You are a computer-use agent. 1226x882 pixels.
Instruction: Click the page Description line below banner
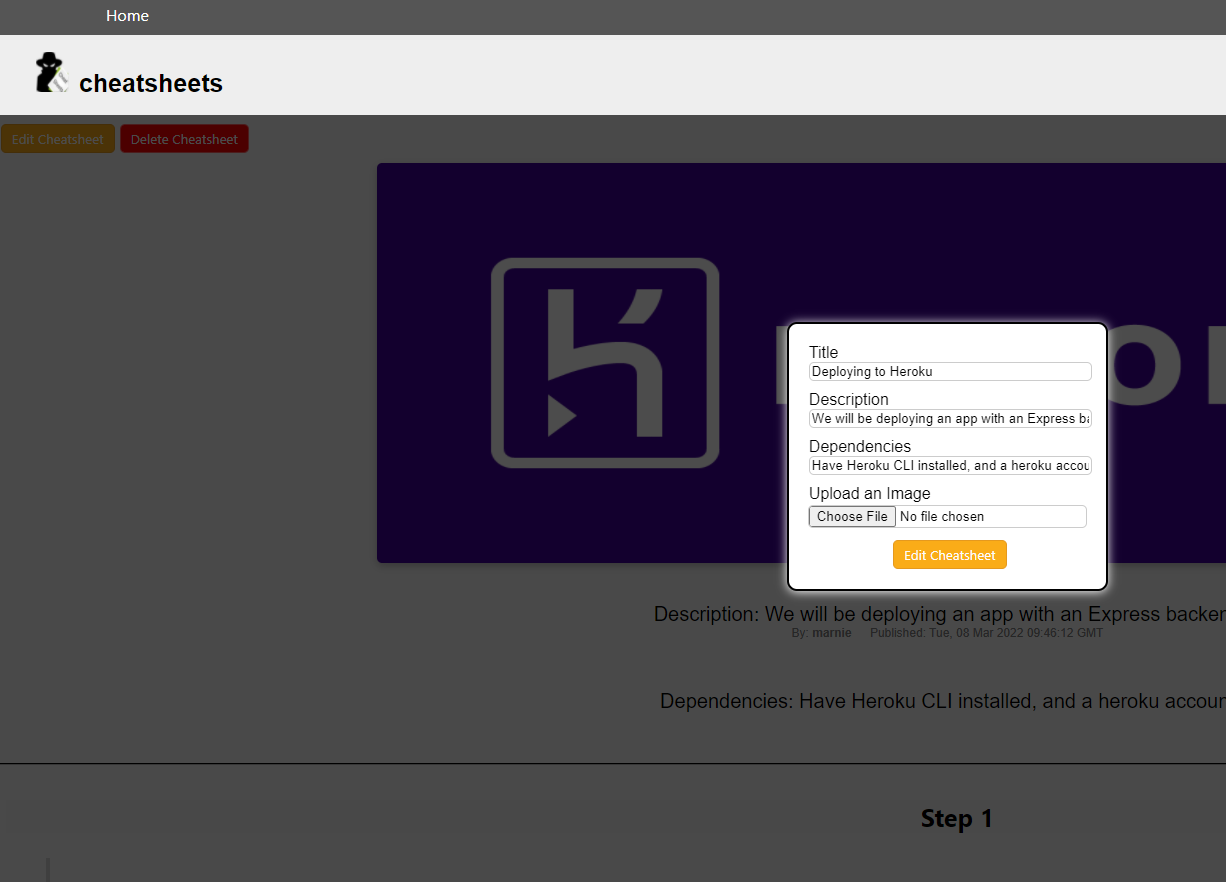click(x=940, y=614)
